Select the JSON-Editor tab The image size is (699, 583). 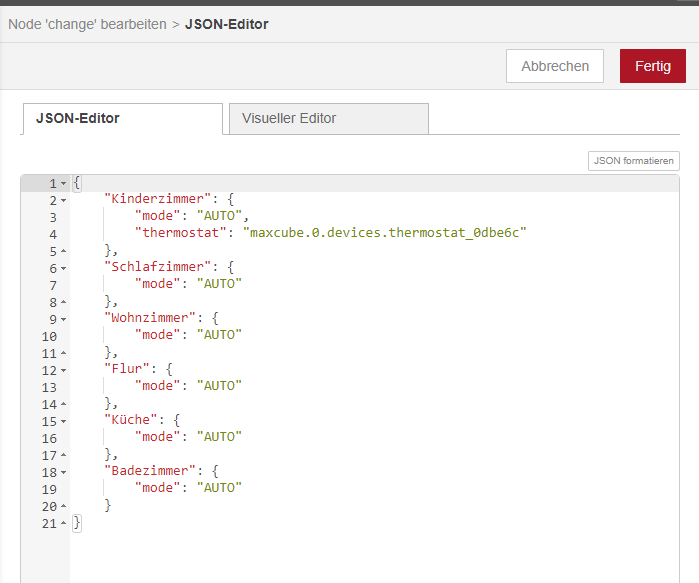(123, 119)
